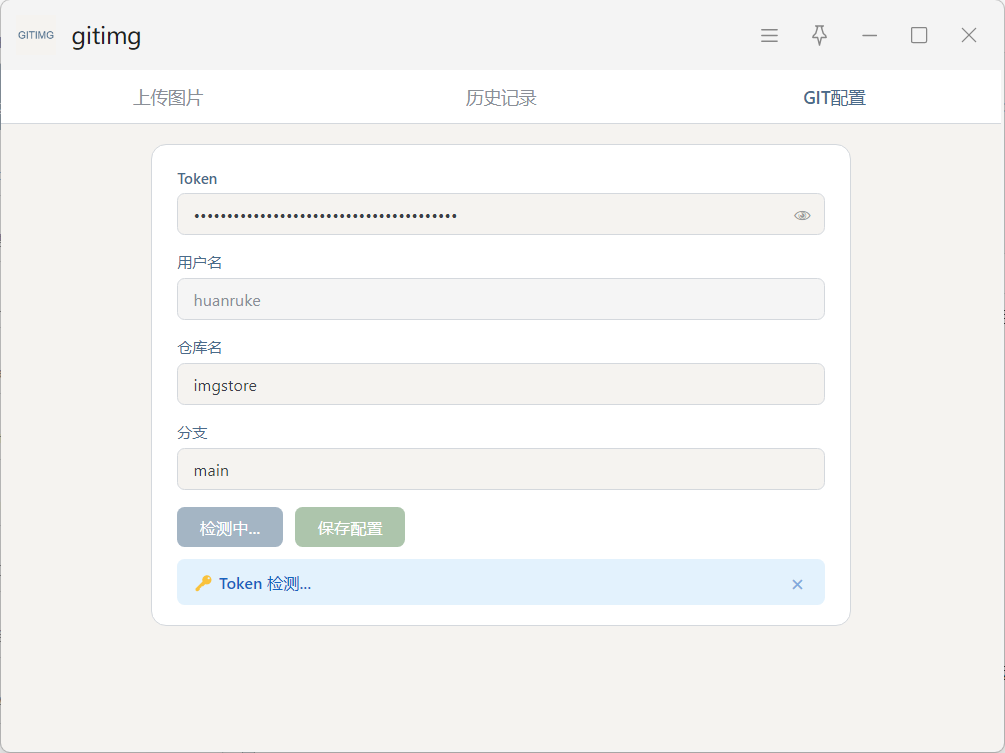Screen dimensions: 1005x753
Task: Click the Token 检测... message text
Action: (x=265, y=584)
